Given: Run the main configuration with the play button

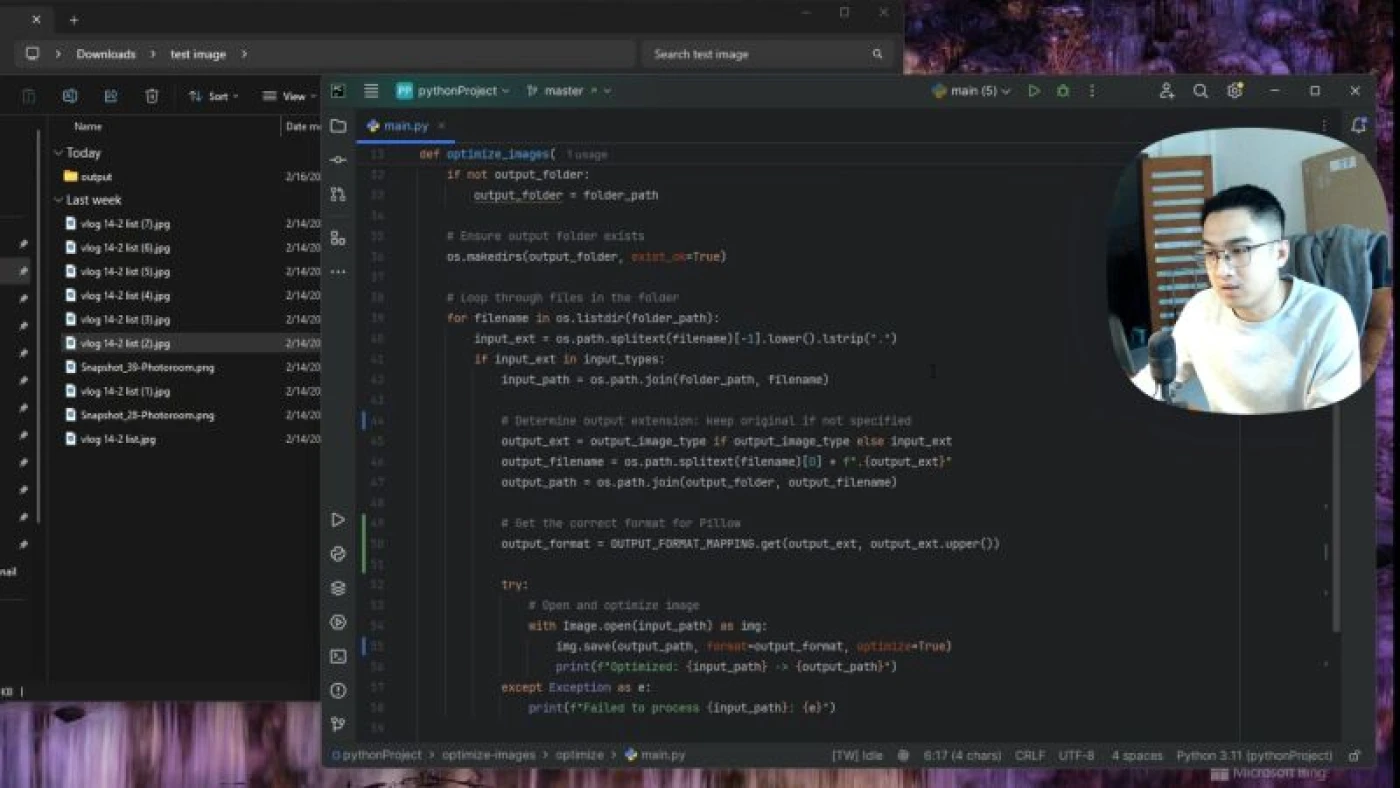Looking at the screenshot, I should pyautogui.click(x=1034, y=91).
